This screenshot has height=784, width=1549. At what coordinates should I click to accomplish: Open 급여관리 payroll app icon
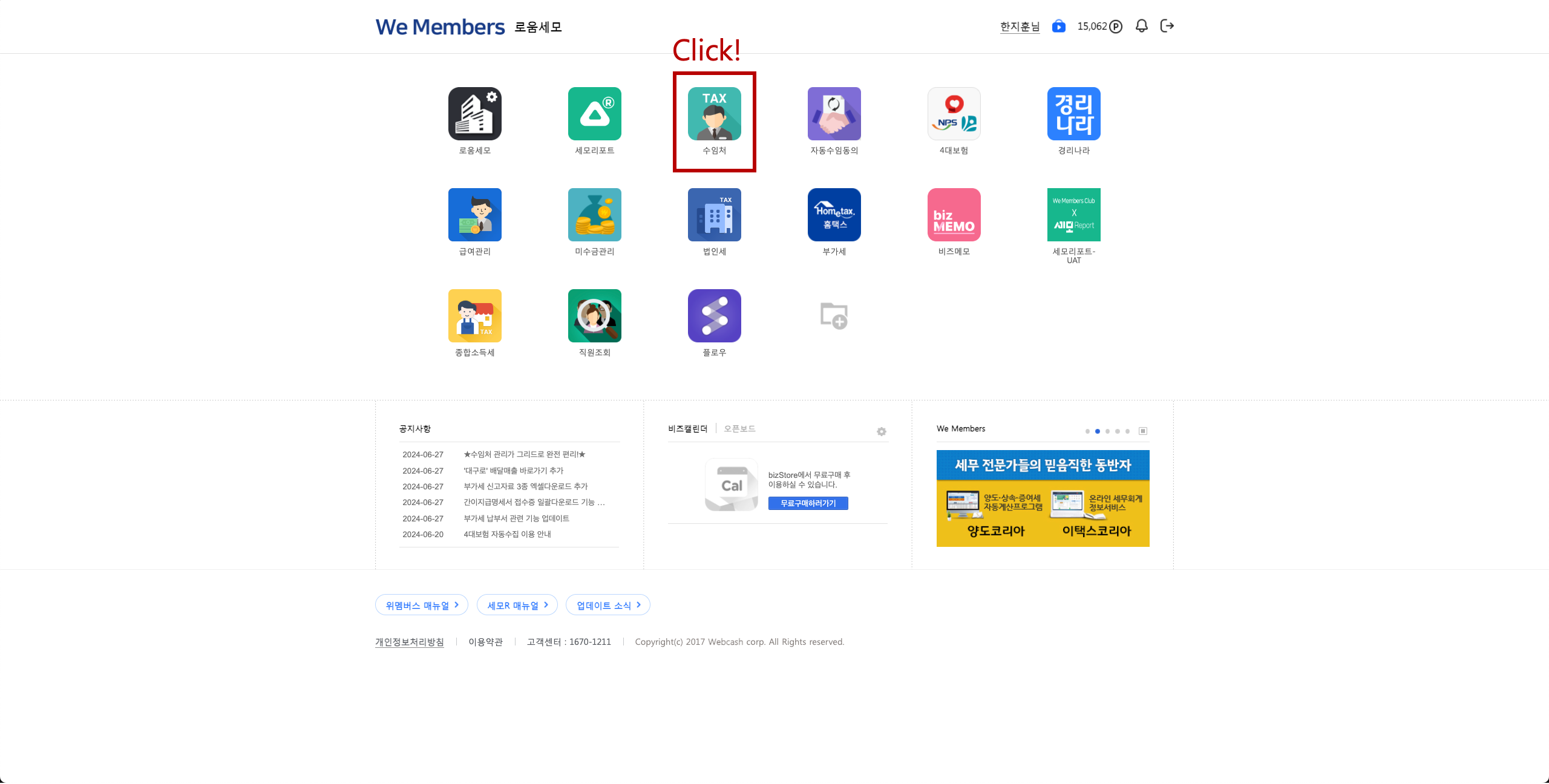pyautogui.click(x=474, y=215)
